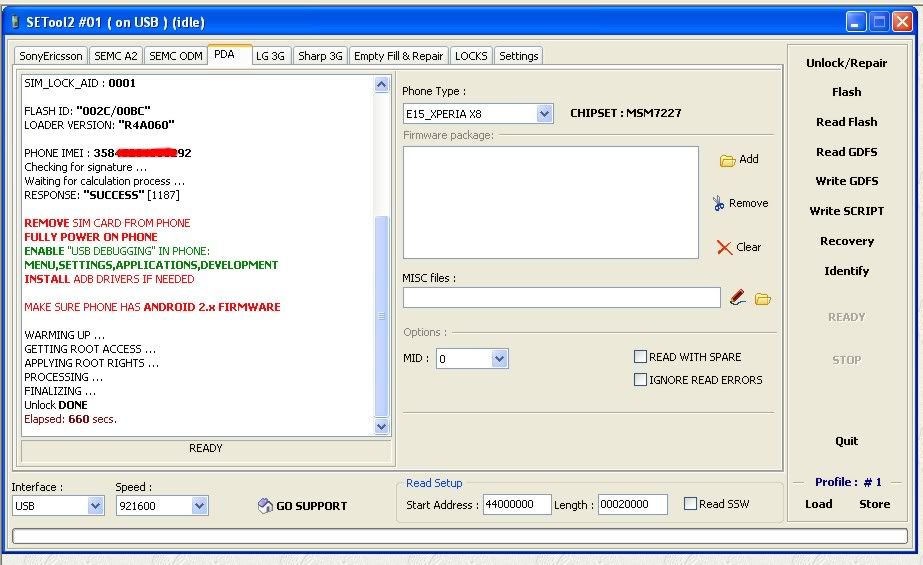This screenshot has height=565, width=923.
Task: Click inside the Firmware package list box
Action: [x=551, y=202]
